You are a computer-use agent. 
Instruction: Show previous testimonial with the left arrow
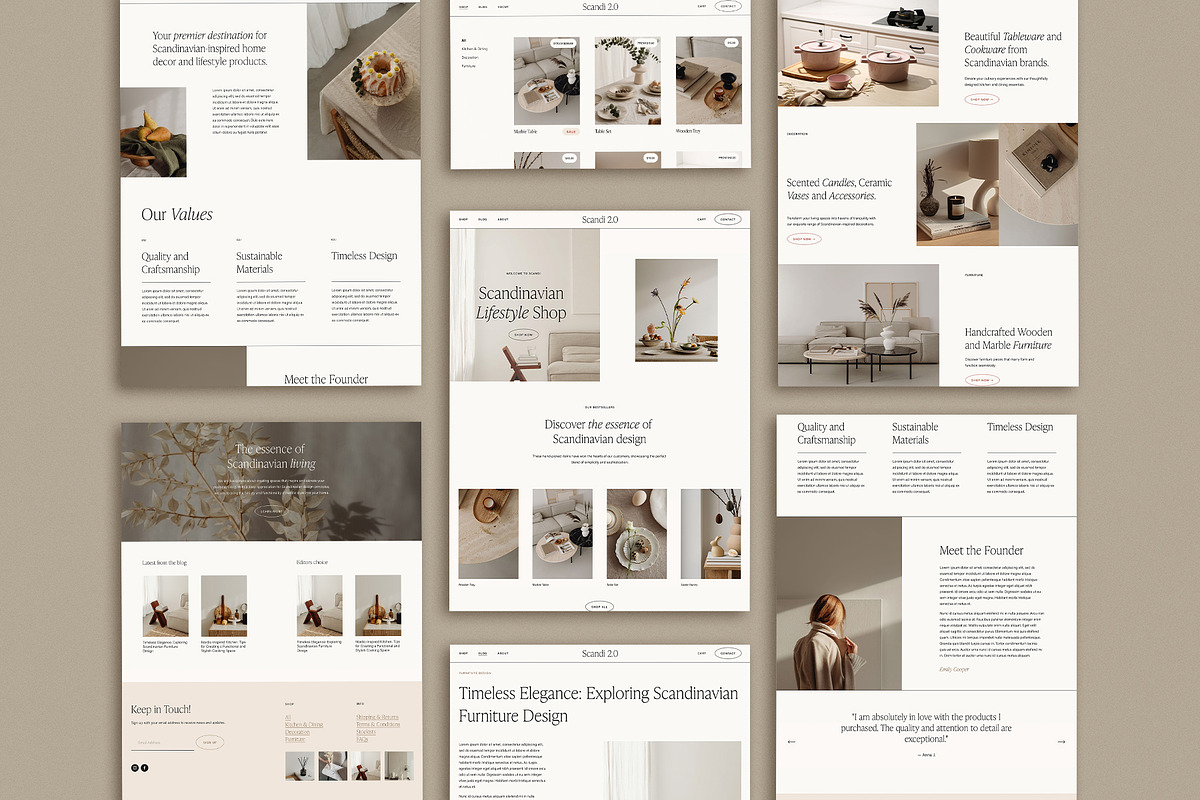792,742
